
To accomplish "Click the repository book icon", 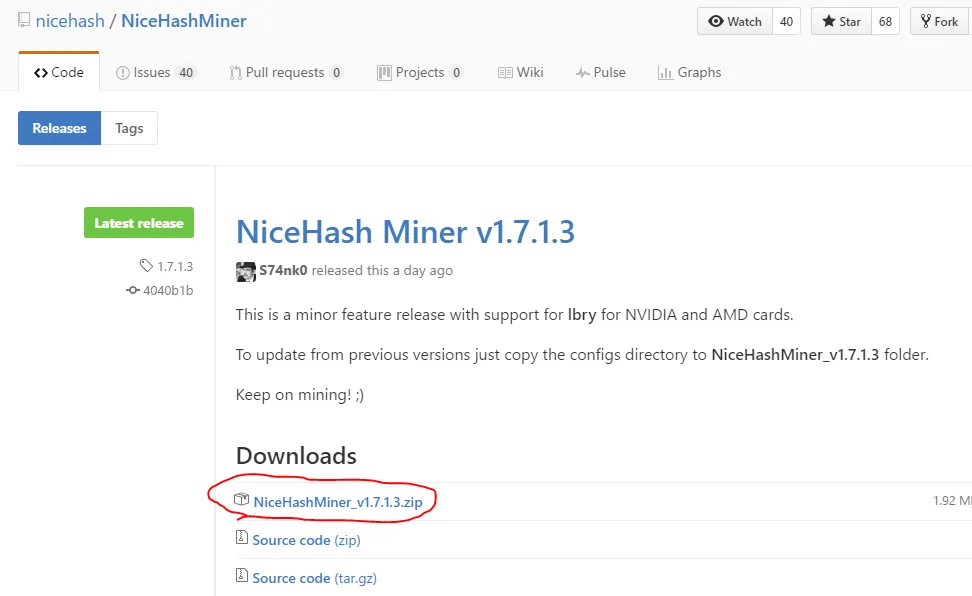I will [x=24, y=20].
